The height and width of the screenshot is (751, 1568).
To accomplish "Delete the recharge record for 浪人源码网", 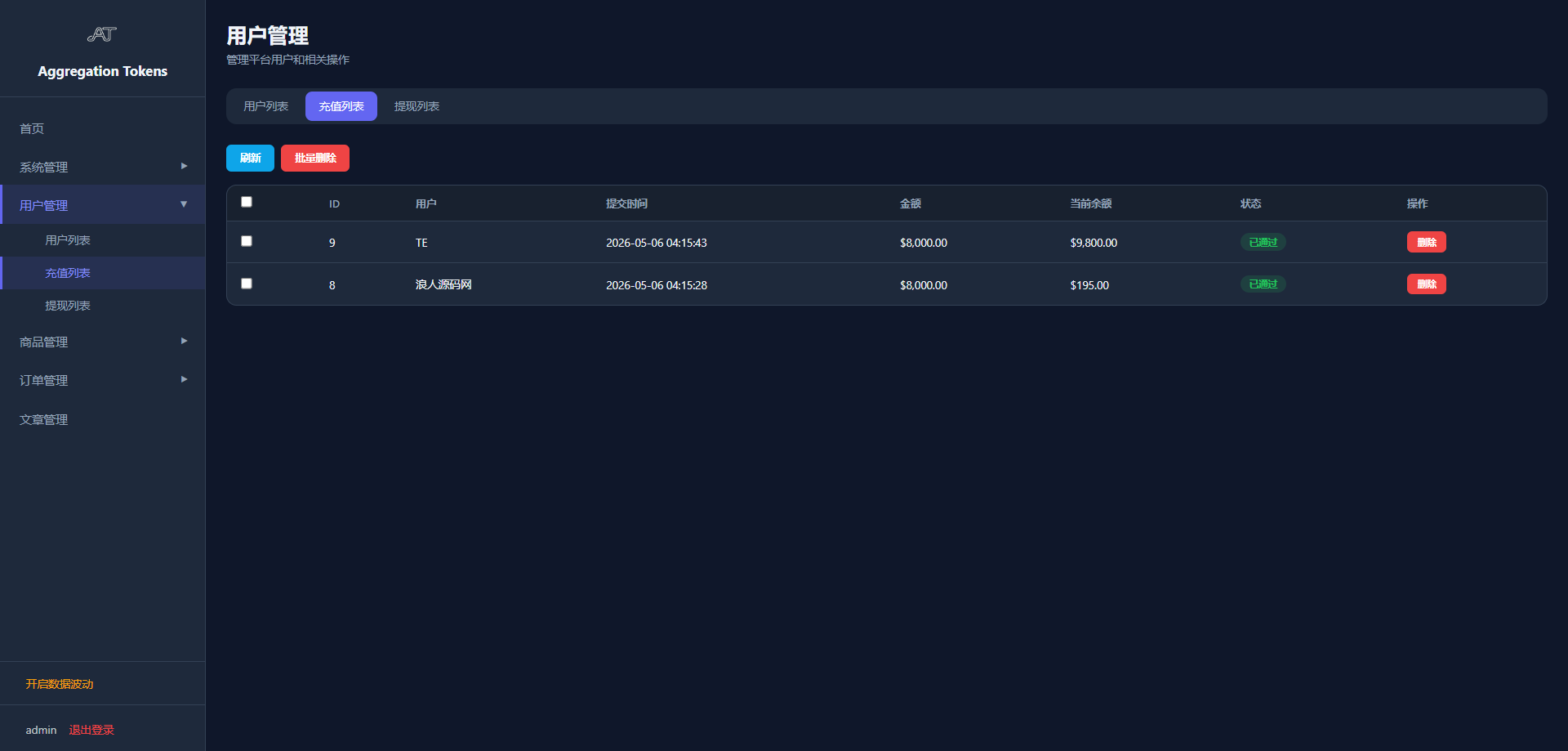I will (1426, 284).
